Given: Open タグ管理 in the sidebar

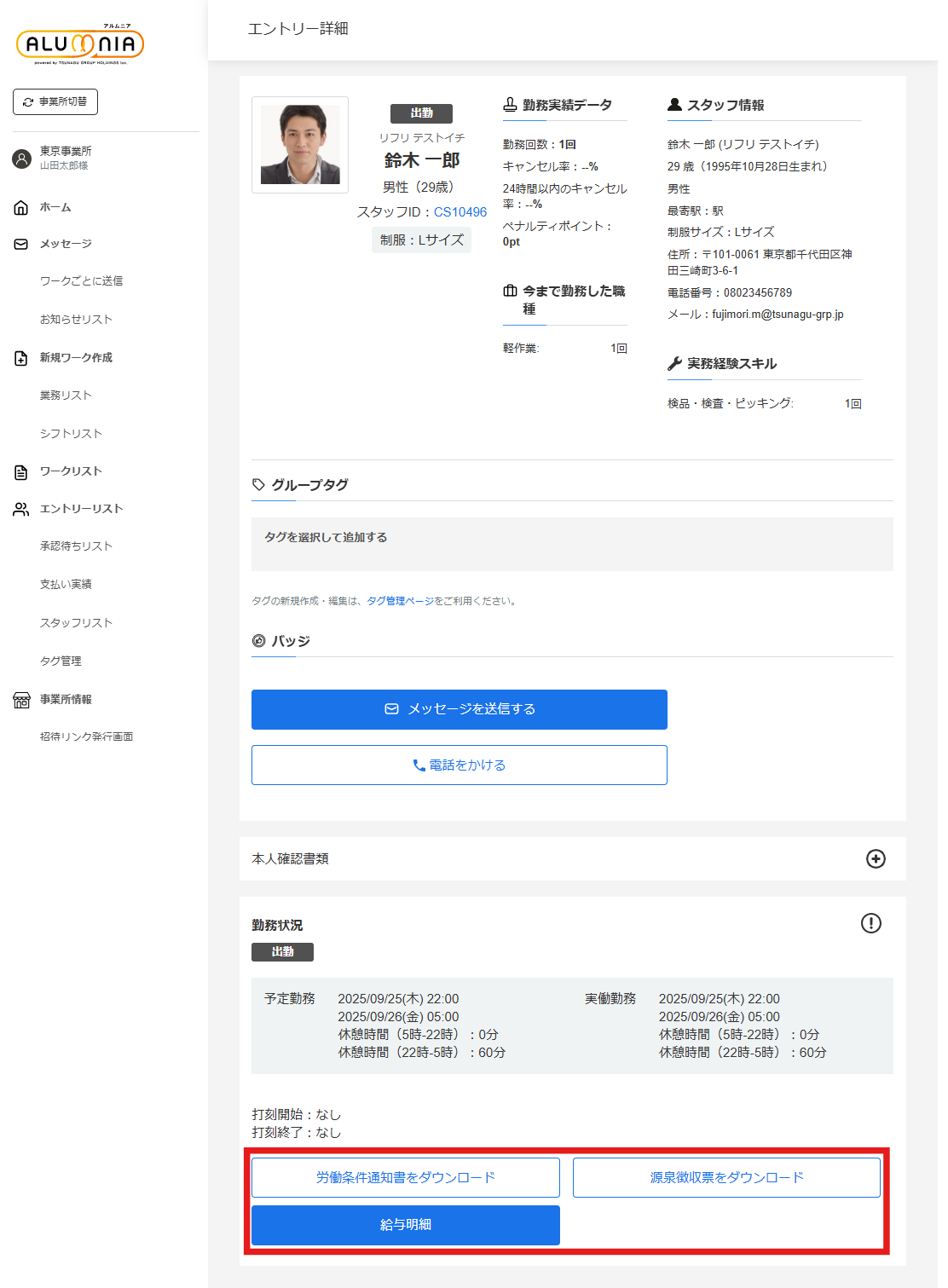Looking at the screenshot, I should click(x=61, y=661).
